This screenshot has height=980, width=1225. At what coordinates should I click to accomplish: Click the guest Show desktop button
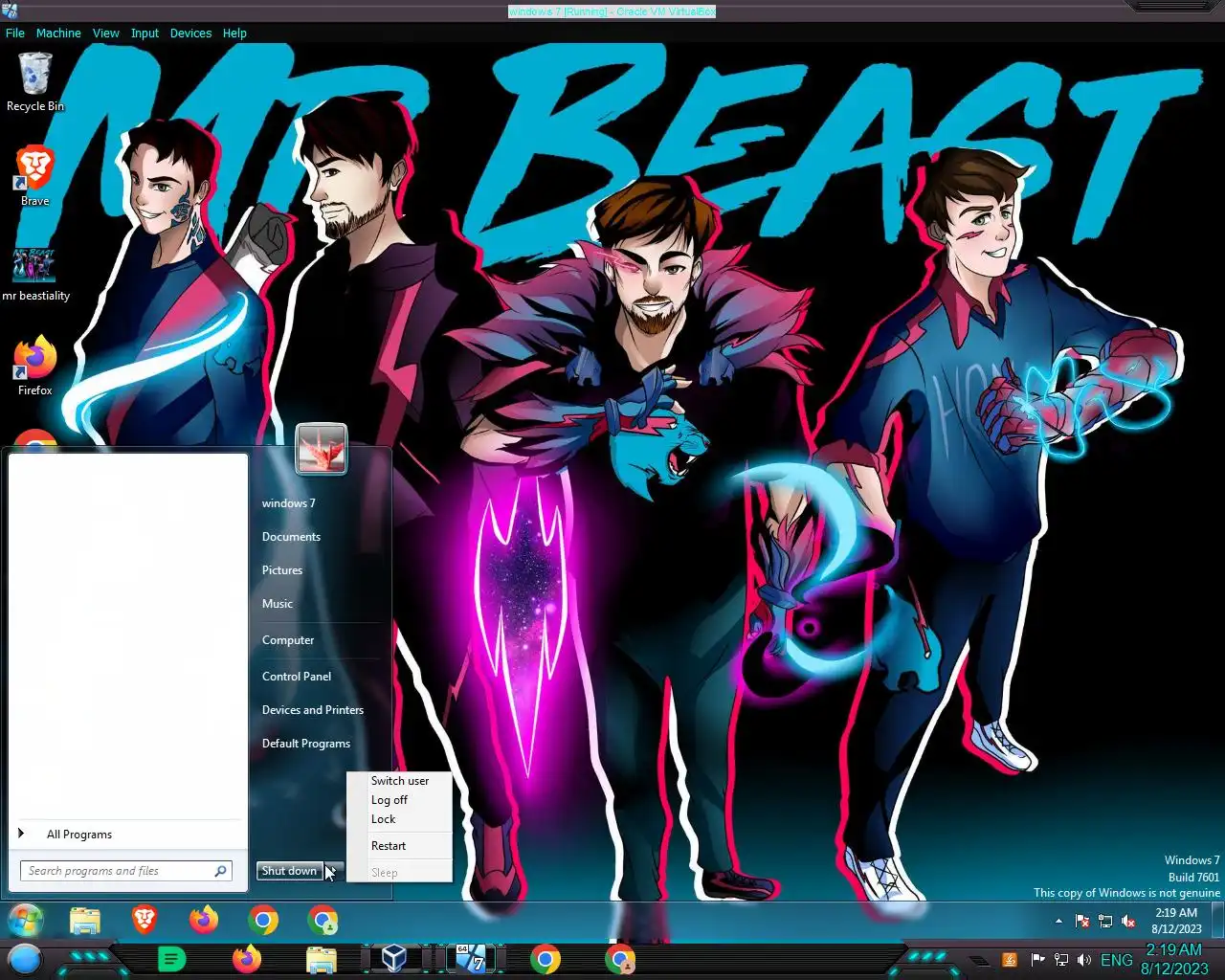pyautogui.click(x=1217, y=921)
